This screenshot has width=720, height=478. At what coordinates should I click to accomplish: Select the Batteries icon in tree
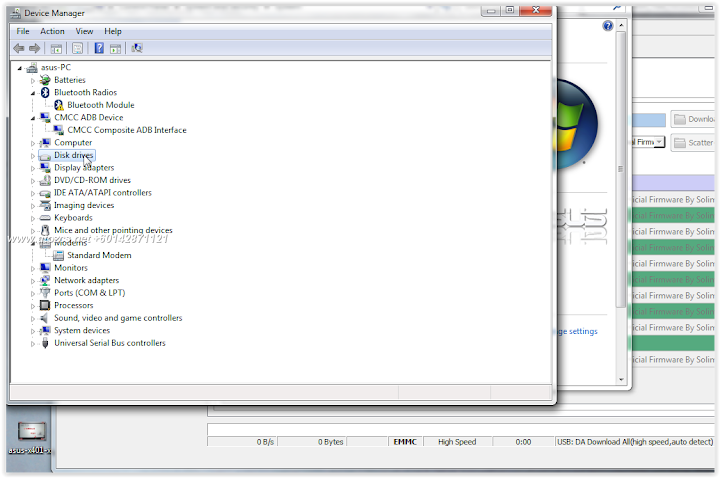[x=45, y=80]
